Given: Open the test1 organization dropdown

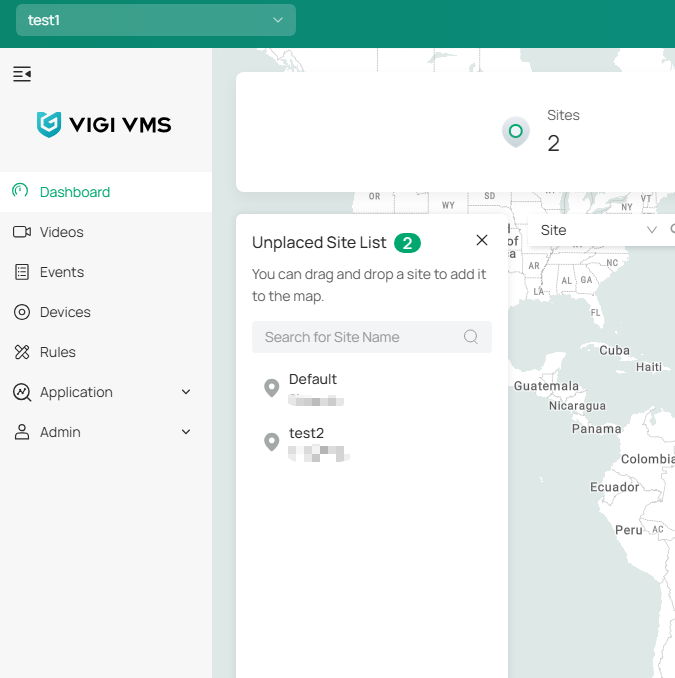Looking at the screenshot, I should [156, 20].
